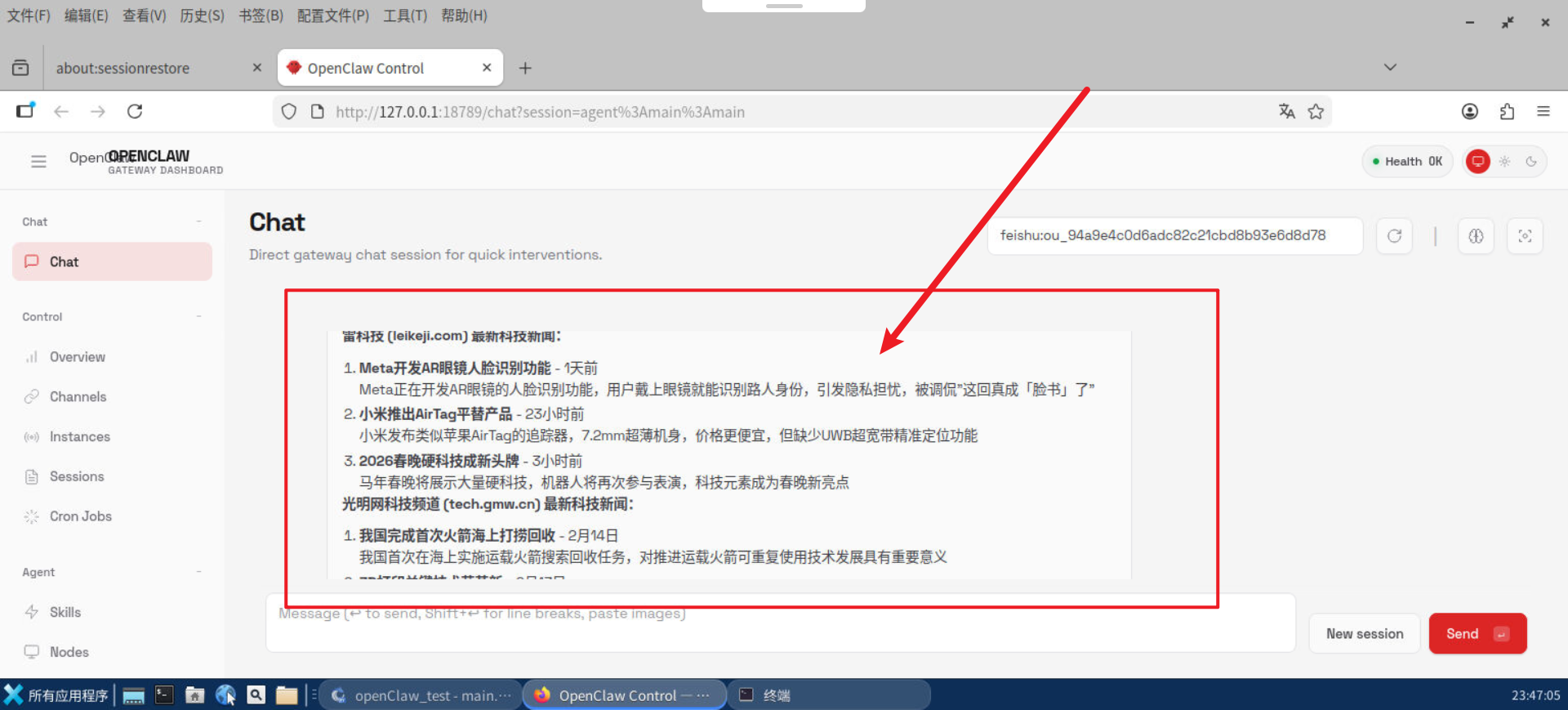Open the extensions puzzle icon
Screen dimensions: 1568x710
pos(1507,111)
